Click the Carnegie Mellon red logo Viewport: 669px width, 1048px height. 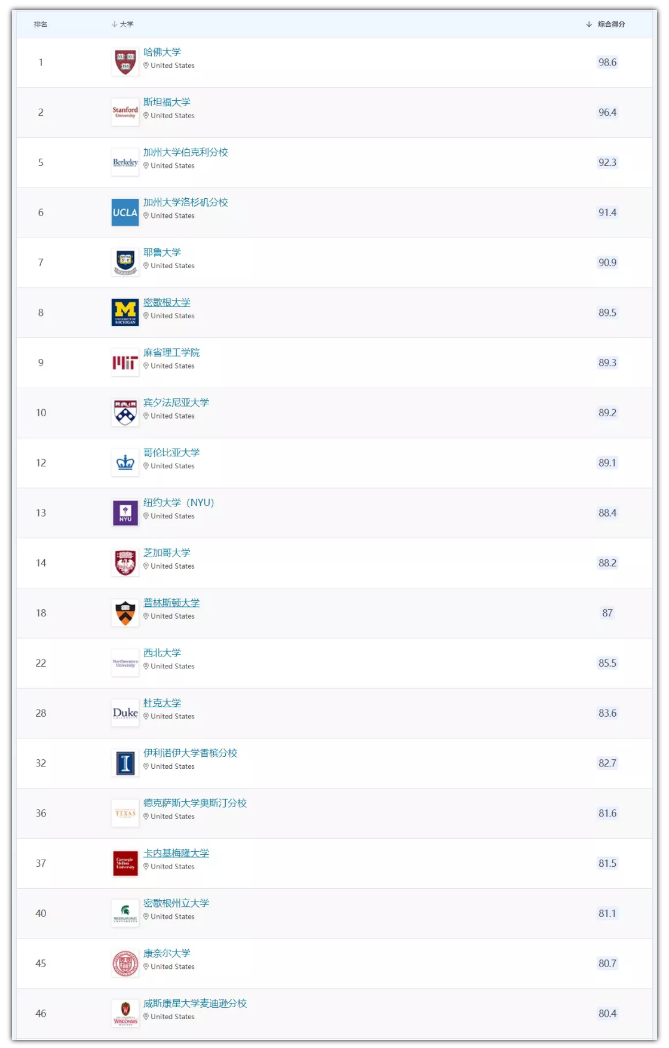coord(125,863)
